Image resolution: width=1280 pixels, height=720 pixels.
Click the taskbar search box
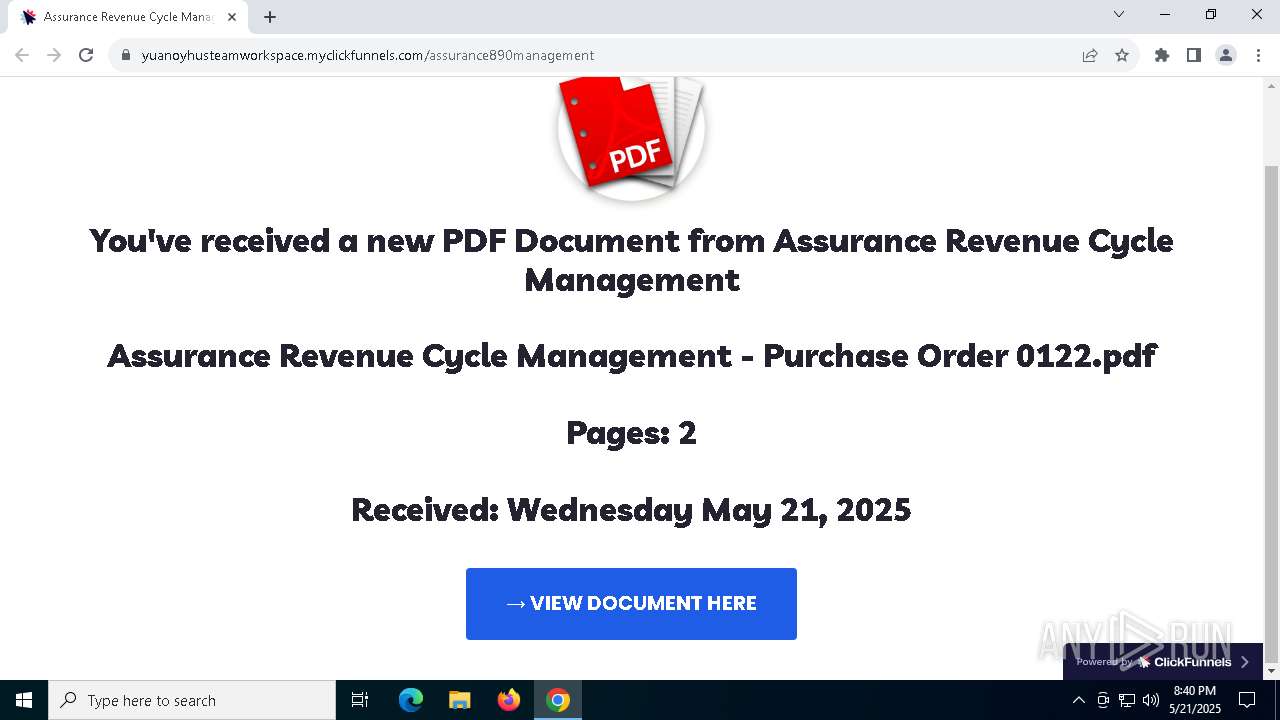tap(192, 700)
